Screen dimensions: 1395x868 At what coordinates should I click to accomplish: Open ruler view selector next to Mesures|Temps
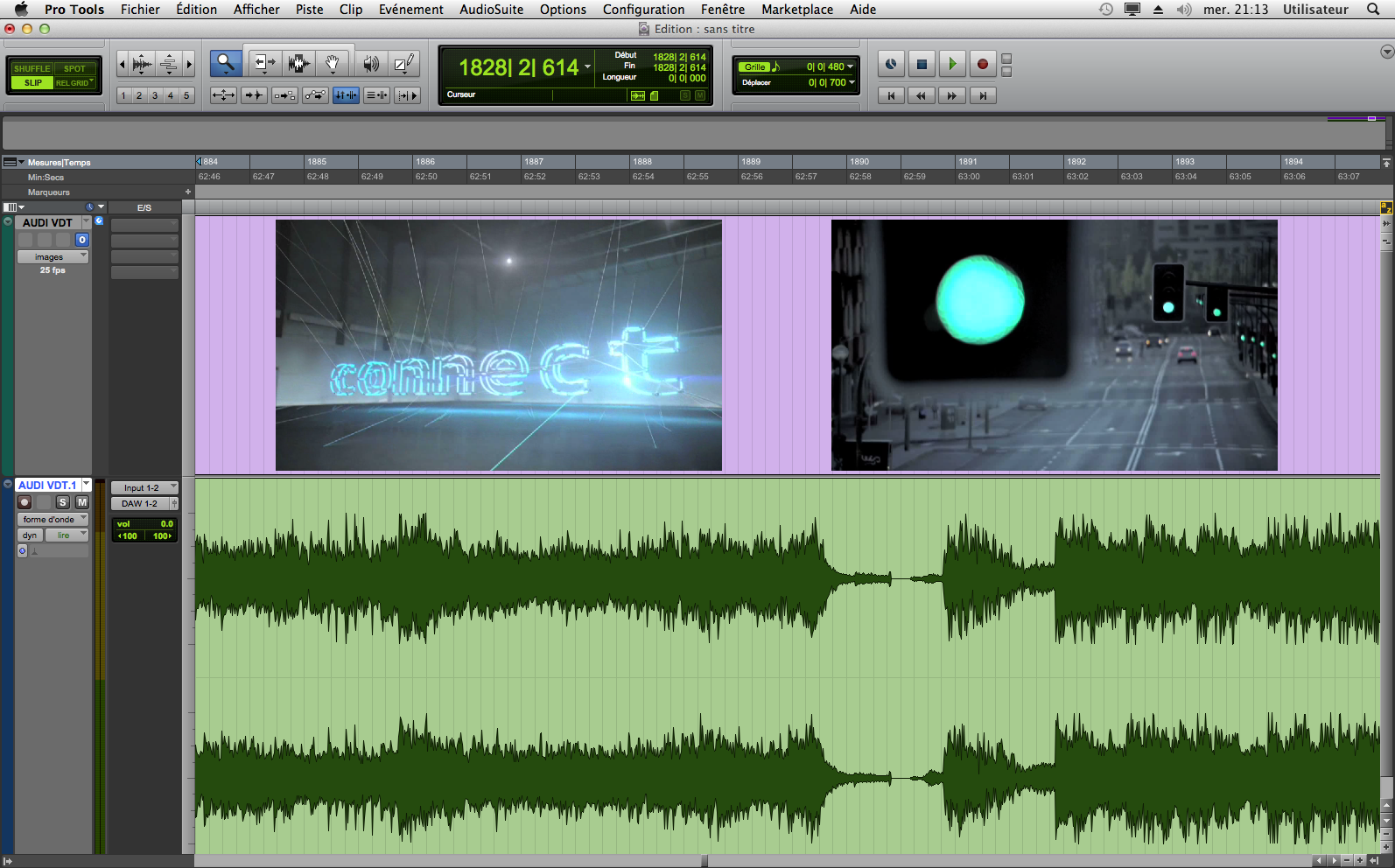13,162
